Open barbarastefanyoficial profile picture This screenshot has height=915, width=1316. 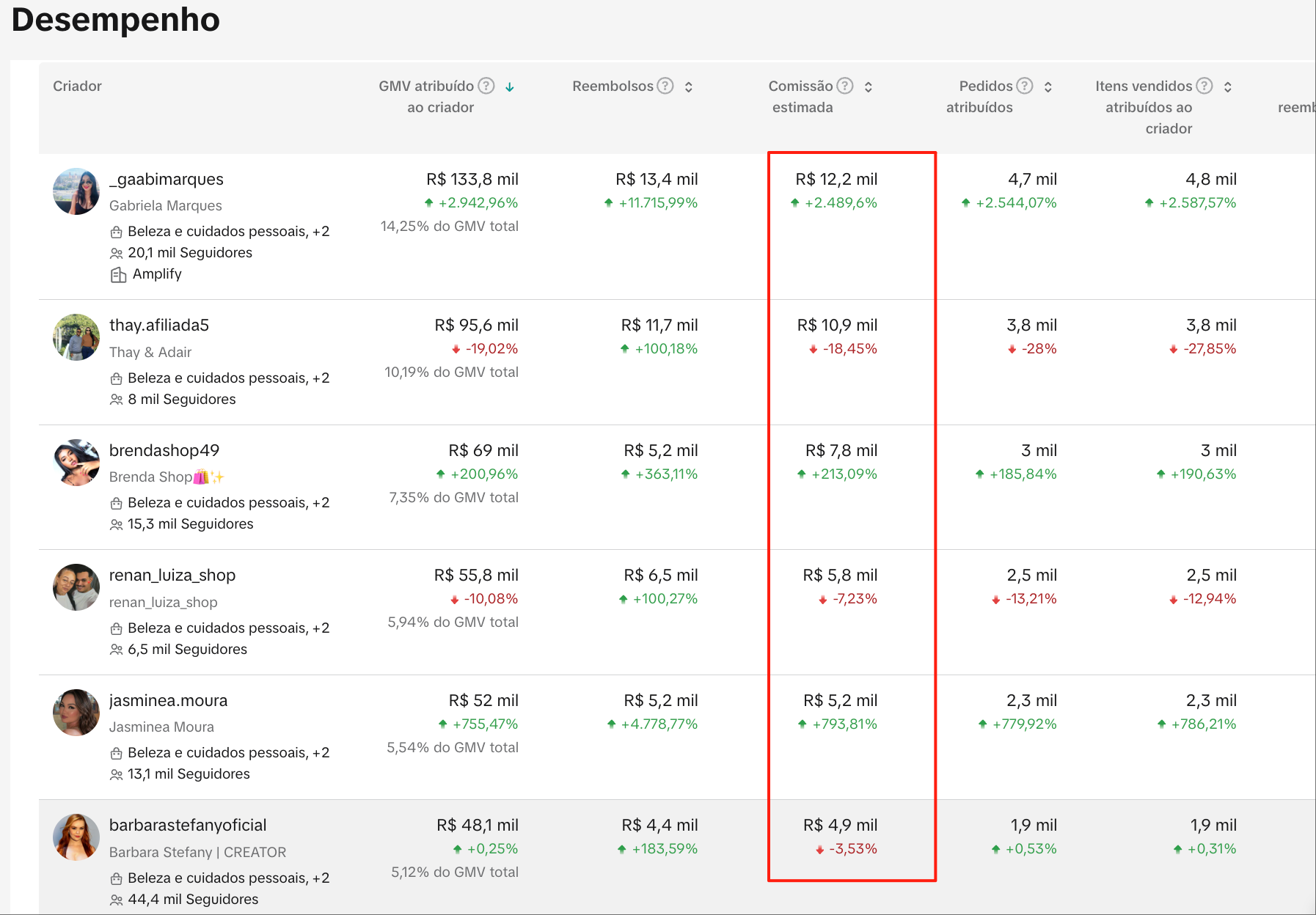tap(76, 837)
